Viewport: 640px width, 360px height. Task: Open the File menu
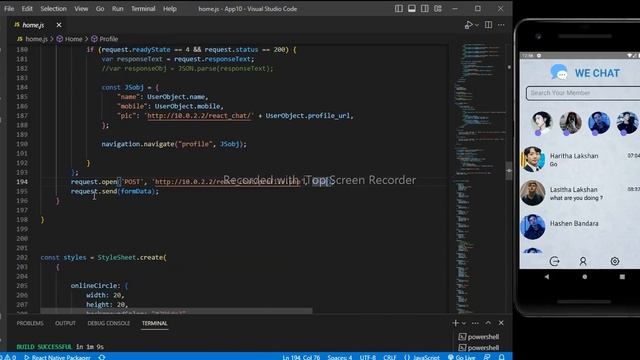tap(9, 9)
